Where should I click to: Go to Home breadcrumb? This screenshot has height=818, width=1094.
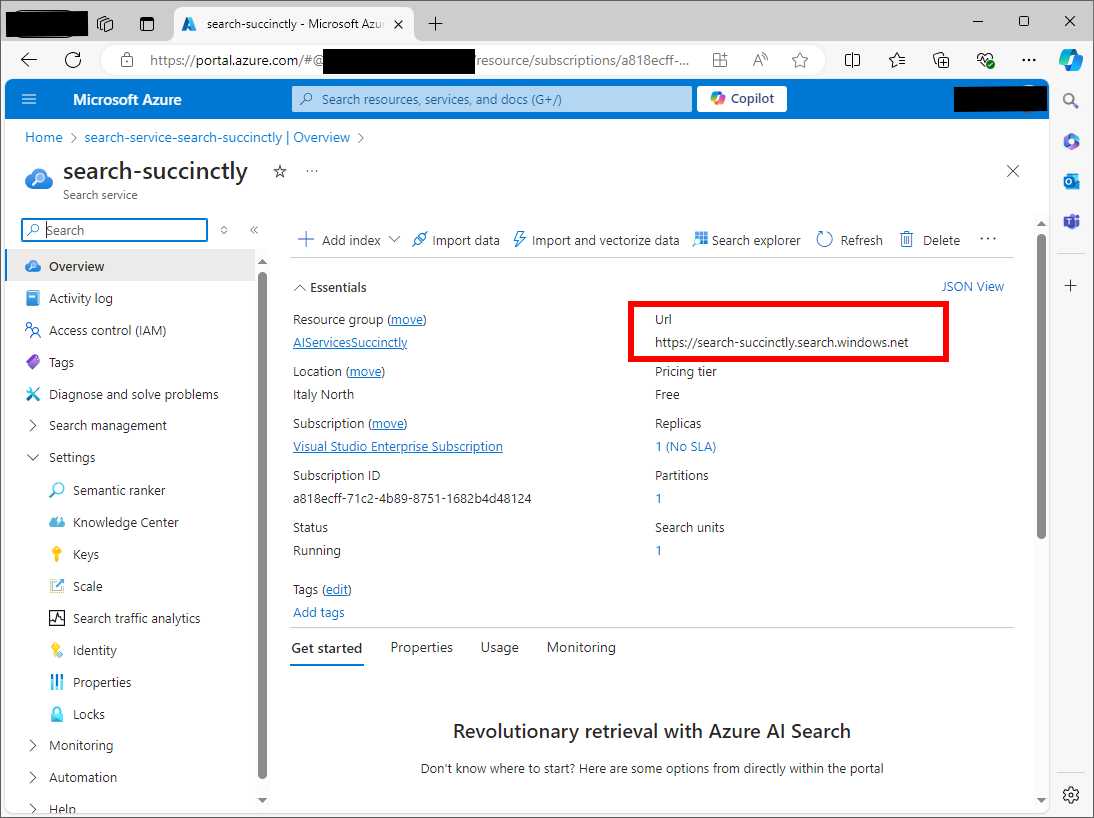tap(43, 137)
